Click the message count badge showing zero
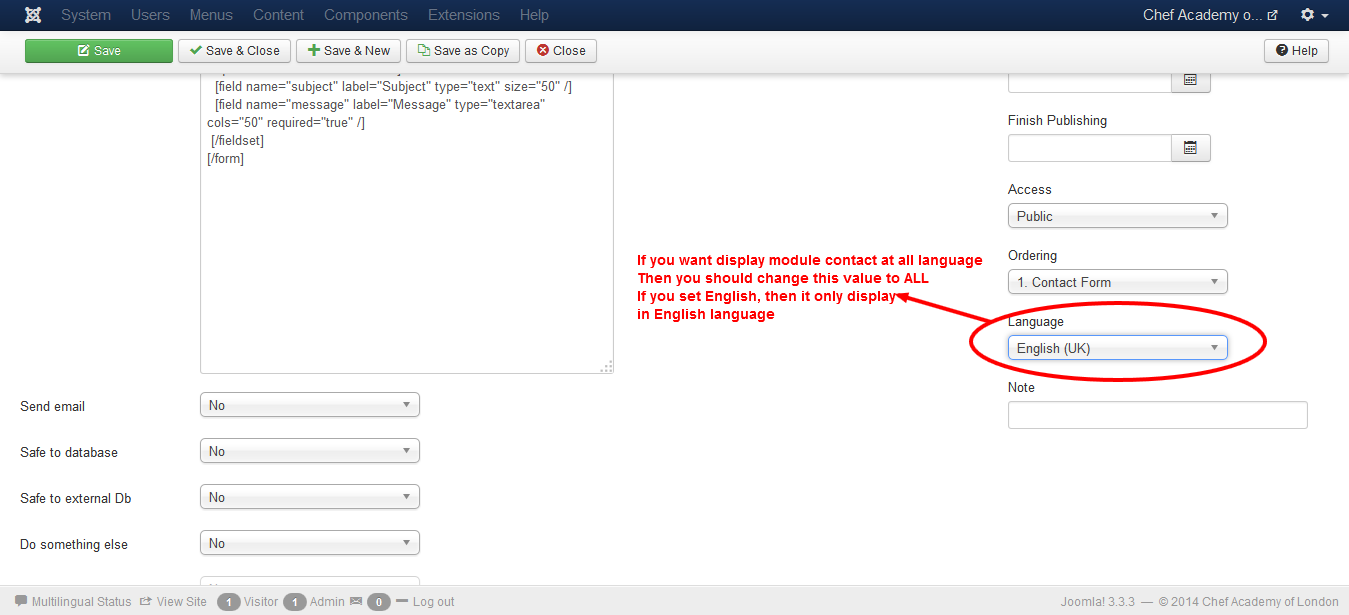This screenshot has height=615, width=1349. tap(378, 601)
